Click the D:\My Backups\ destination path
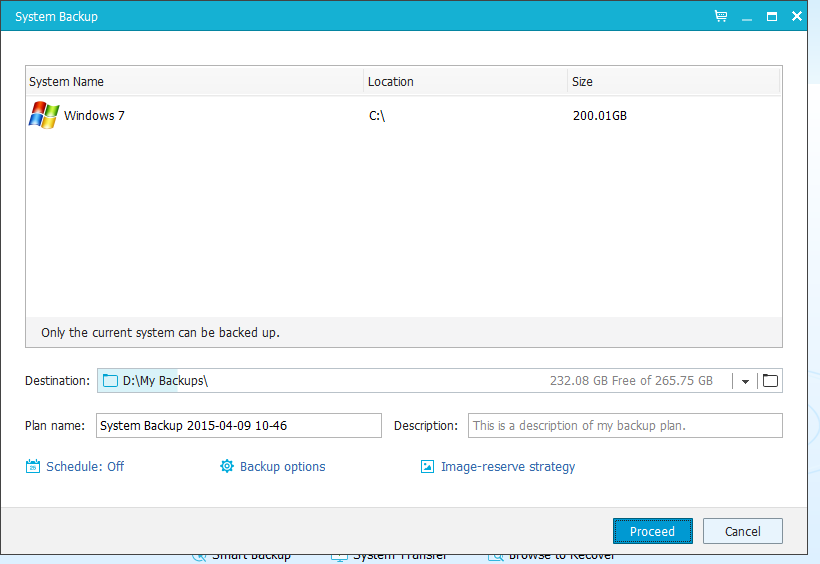820x564 pixels. point(165,381)
